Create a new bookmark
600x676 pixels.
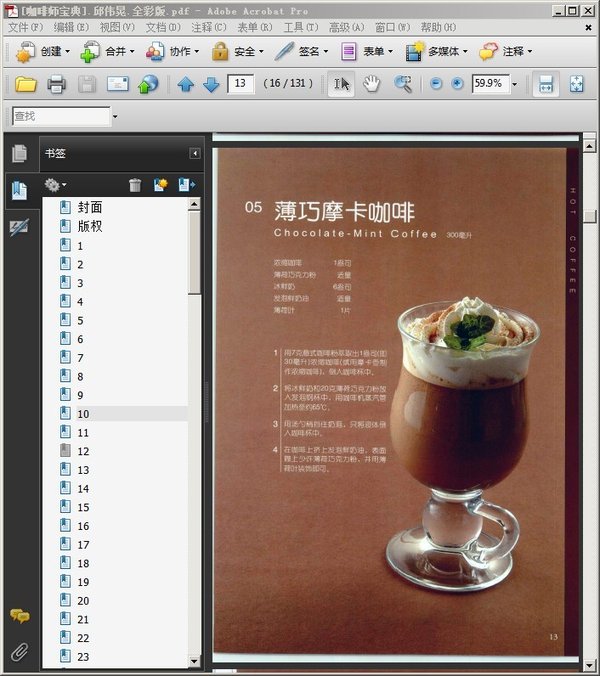coord(161,185)
